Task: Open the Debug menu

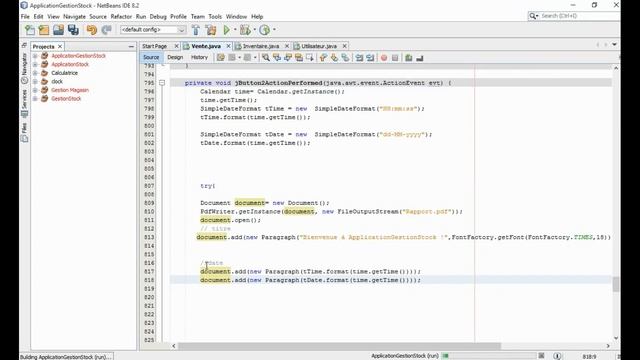Action: (158, 17)
